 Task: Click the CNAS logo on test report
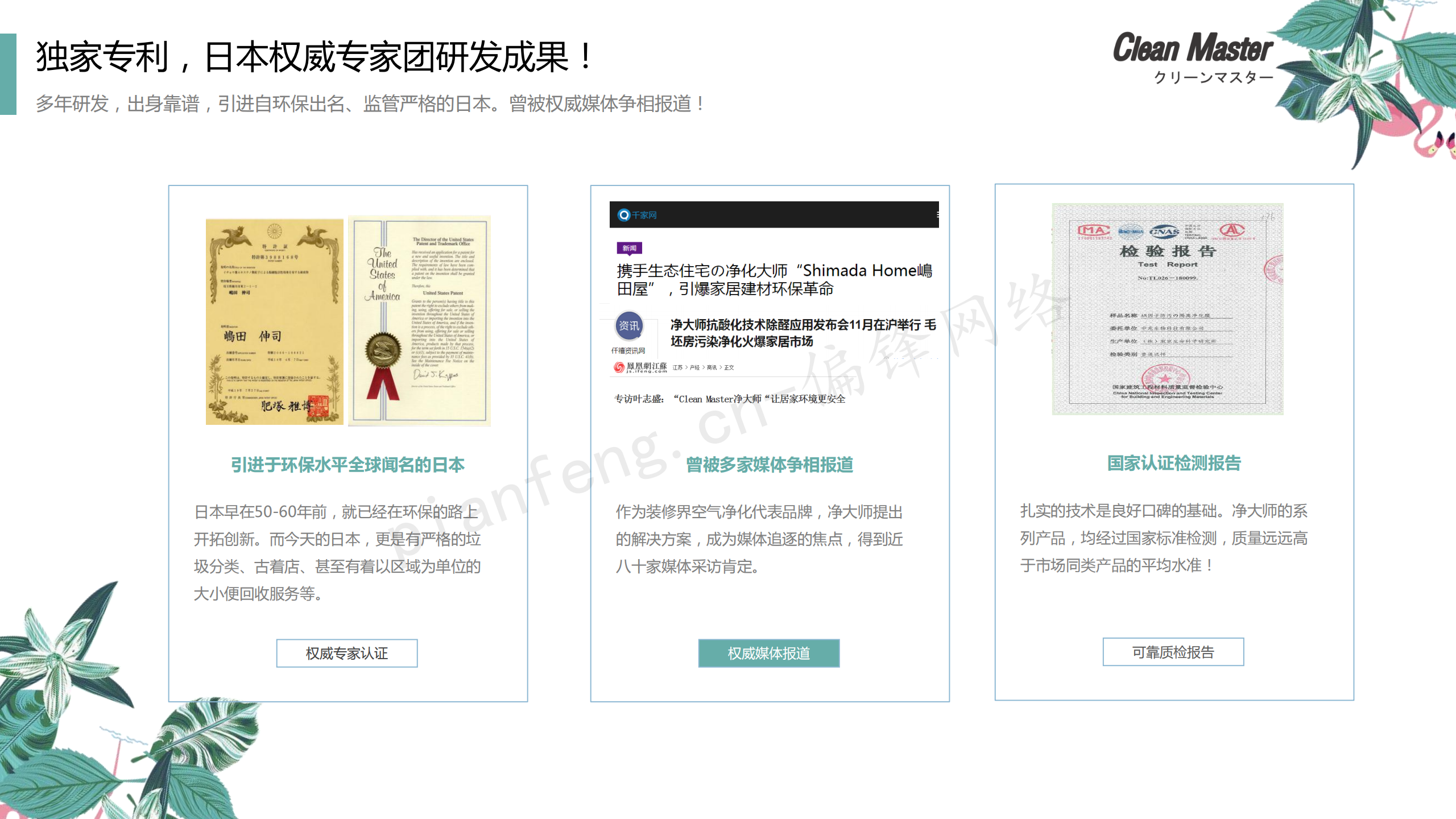[1164, 231]
